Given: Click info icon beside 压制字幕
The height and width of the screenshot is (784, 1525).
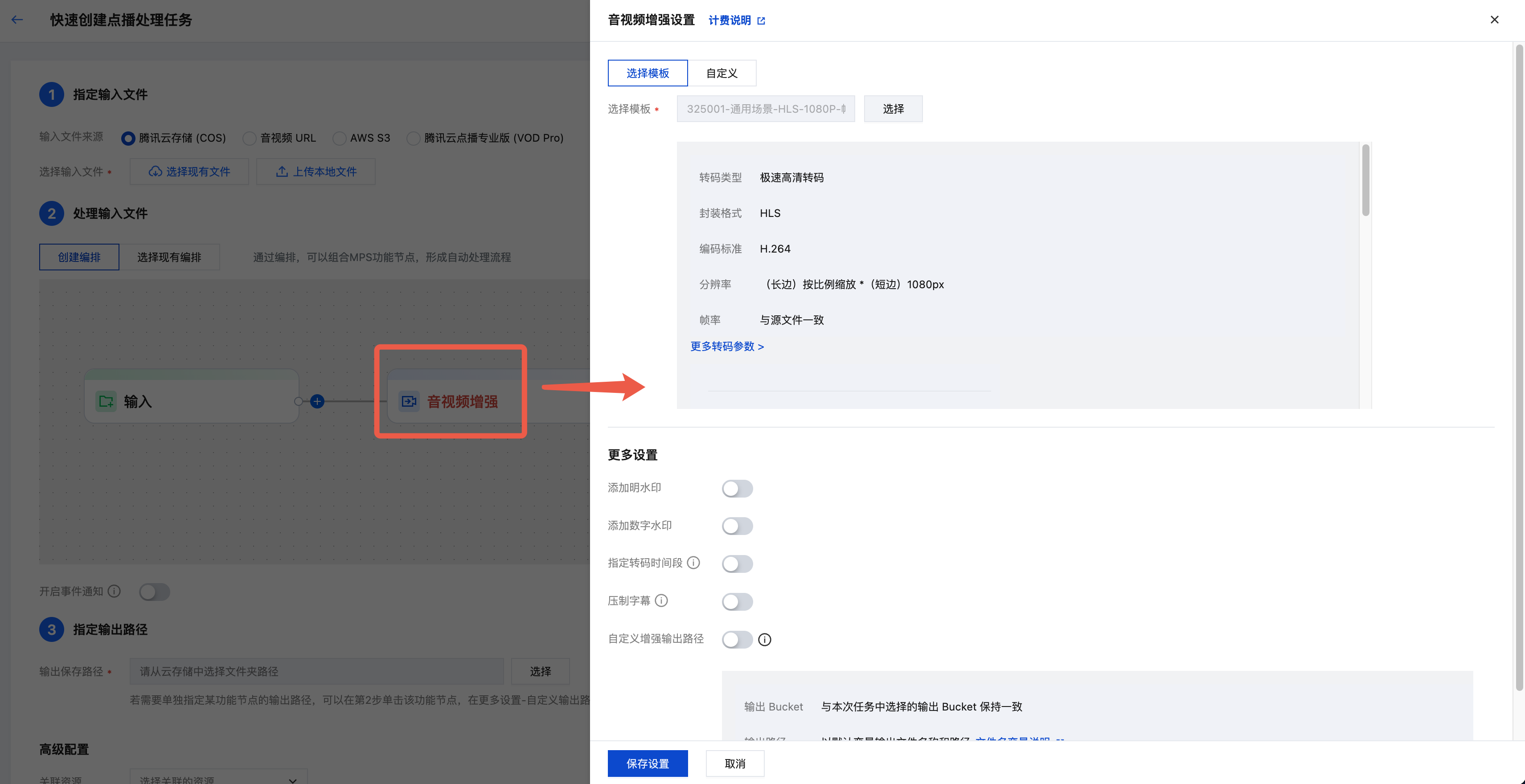Looking at the screenshot, I should 661,600.
